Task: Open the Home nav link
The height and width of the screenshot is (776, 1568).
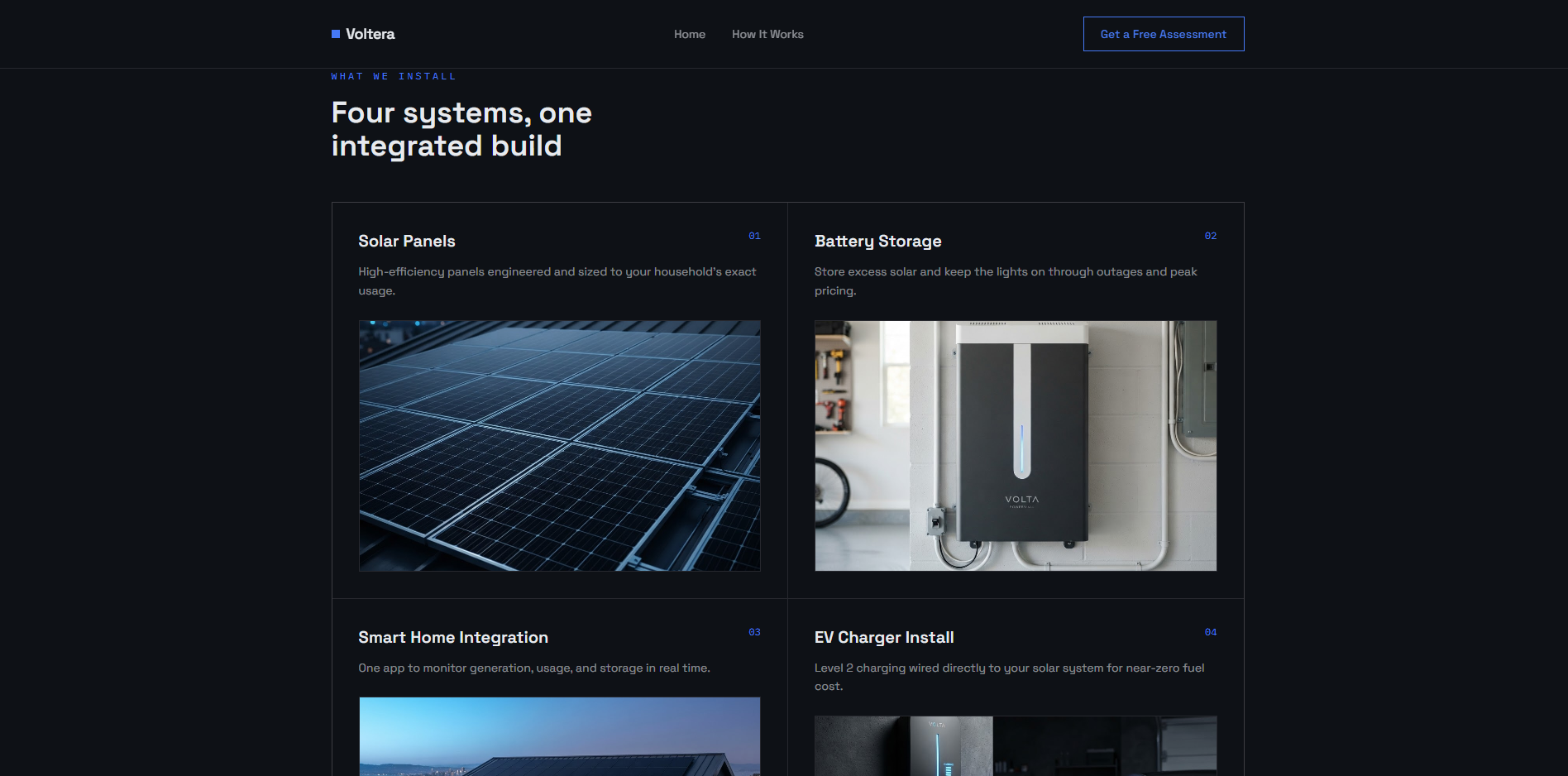Action: pos(690,34)
